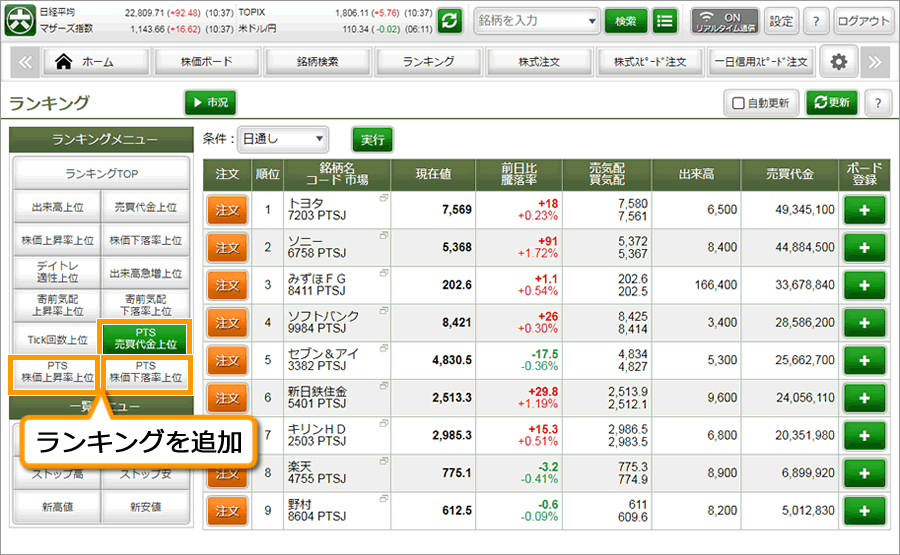The image size is (900, 555).
Task: Select 新高値 in the list menu
Action: (x=57, y=507)
